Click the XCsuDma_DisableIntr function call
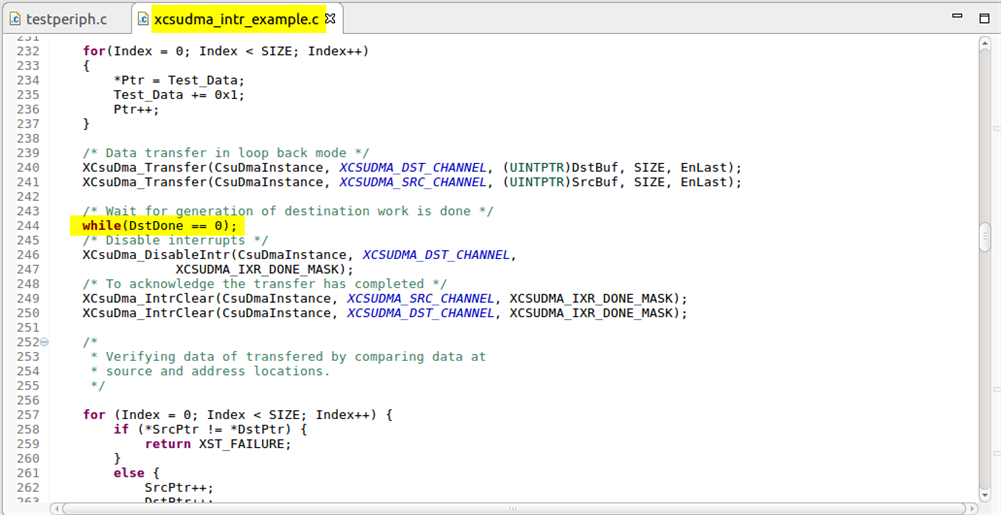1001x515 pixels. (x=150, y=255)
